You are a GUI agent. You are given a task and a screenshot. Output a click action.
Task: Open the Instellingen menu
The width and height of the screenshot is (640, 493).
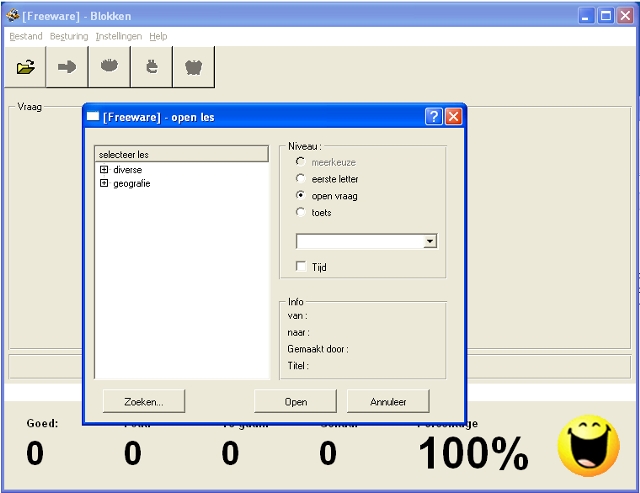[118, 36]
